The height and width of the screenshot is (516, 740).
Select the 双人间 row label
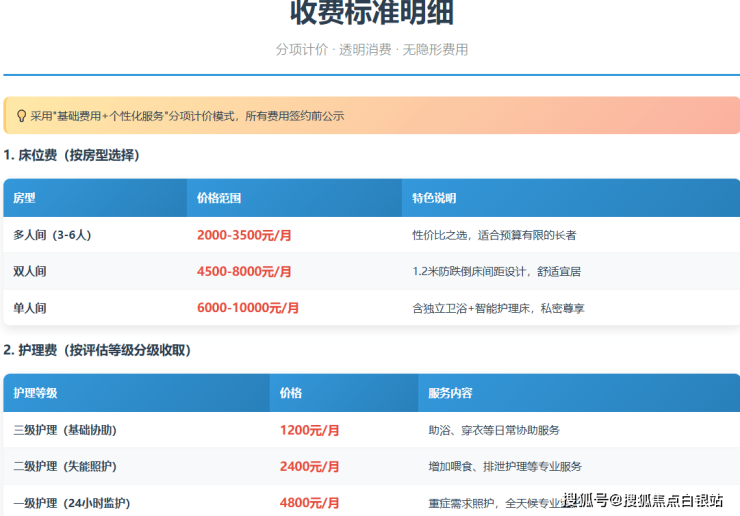[x=30, y=271]
